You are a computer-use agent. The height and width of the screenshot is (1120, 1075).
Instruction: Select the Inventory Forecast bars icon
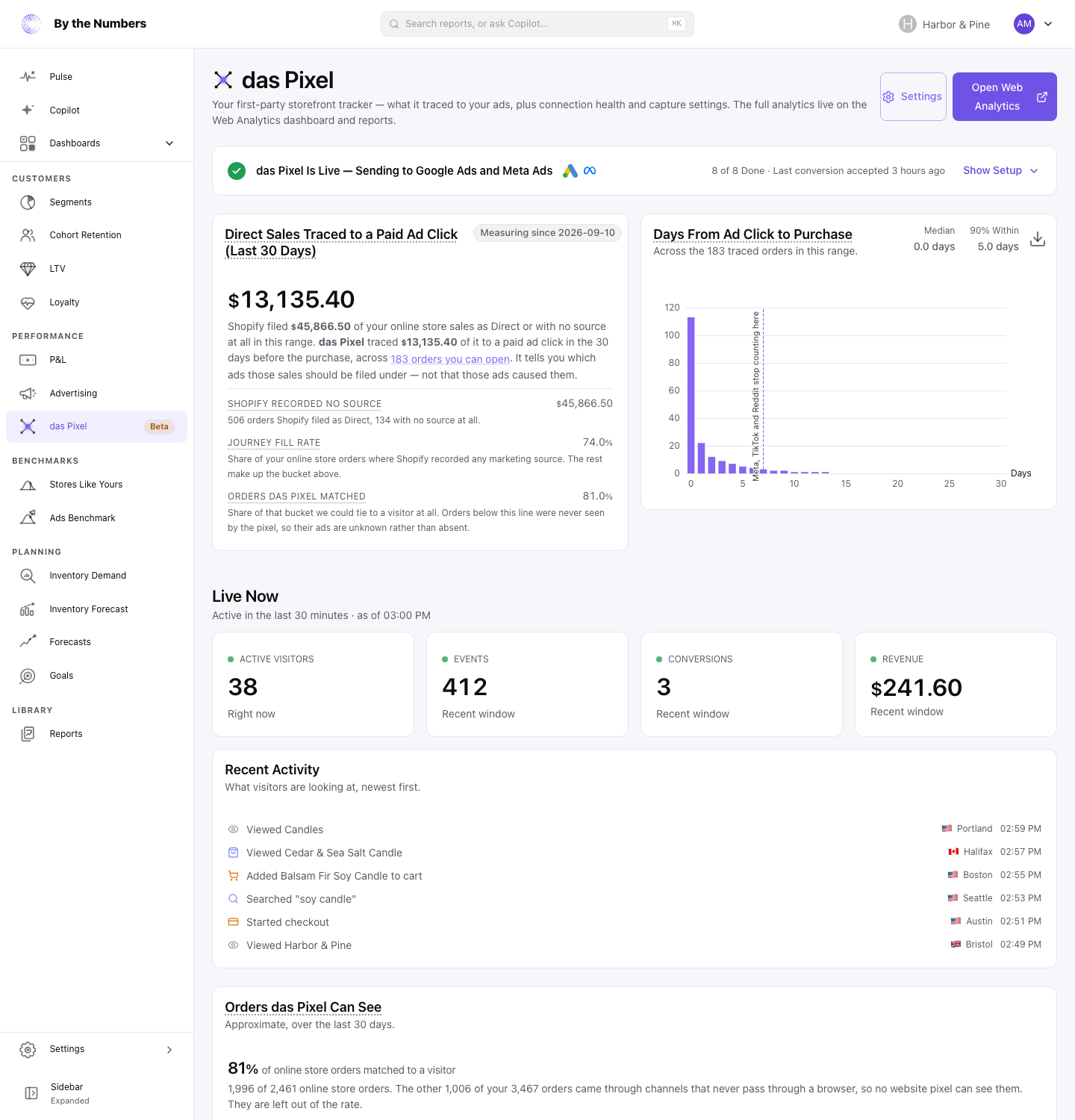pyautogui.click(x=28, y=609)
